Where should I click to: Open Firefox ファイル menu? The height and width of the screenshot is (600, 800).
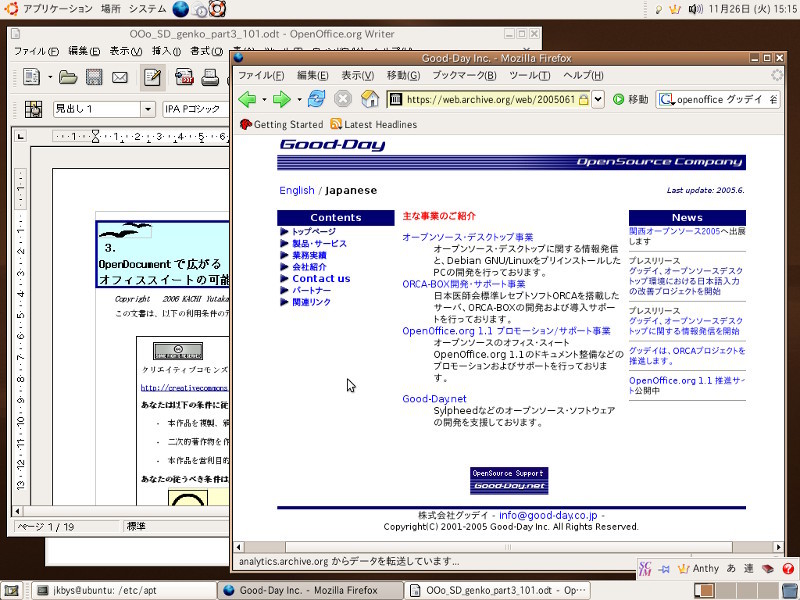[261, 76]
